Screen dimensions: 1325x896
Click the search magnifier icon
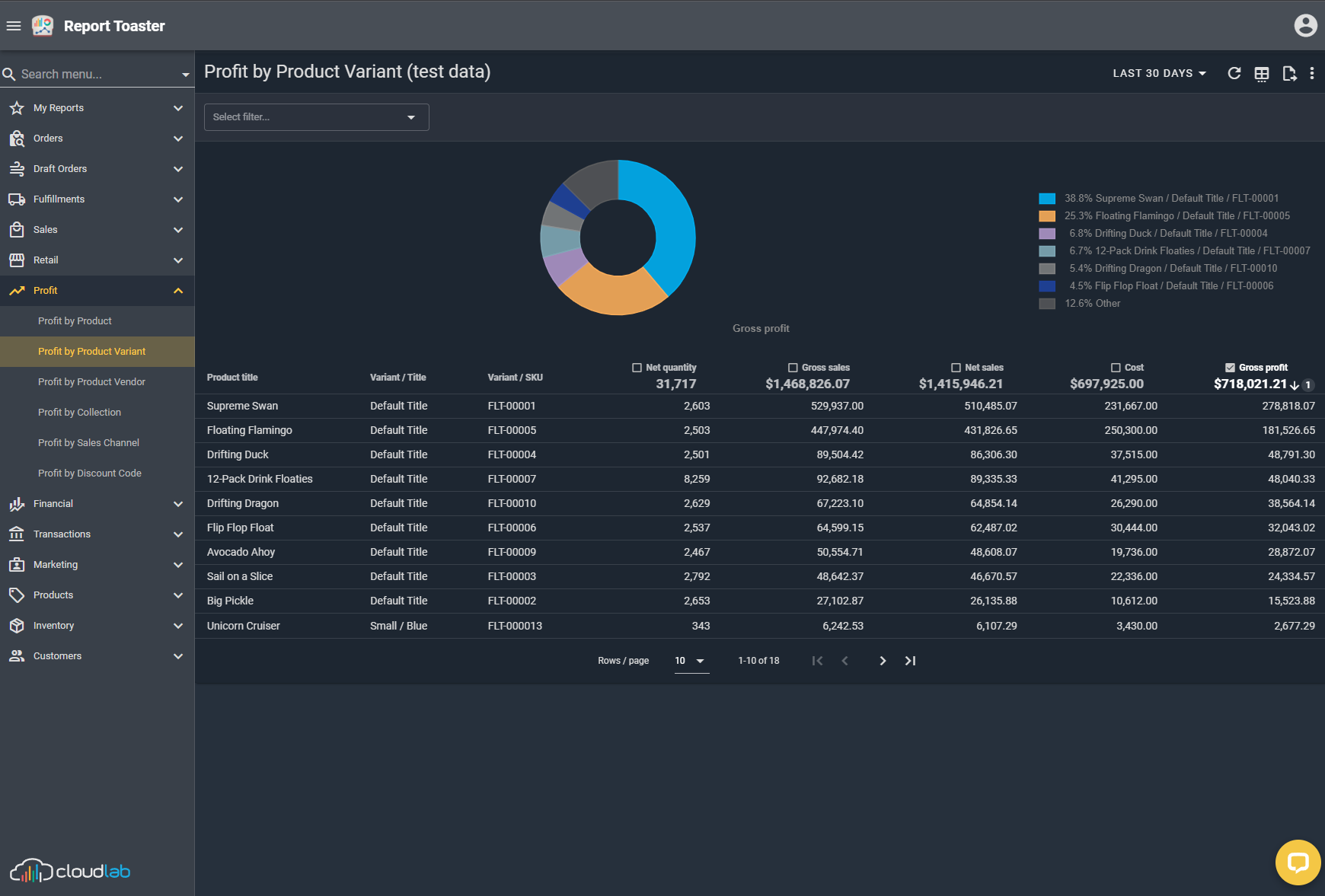(9, 74)
